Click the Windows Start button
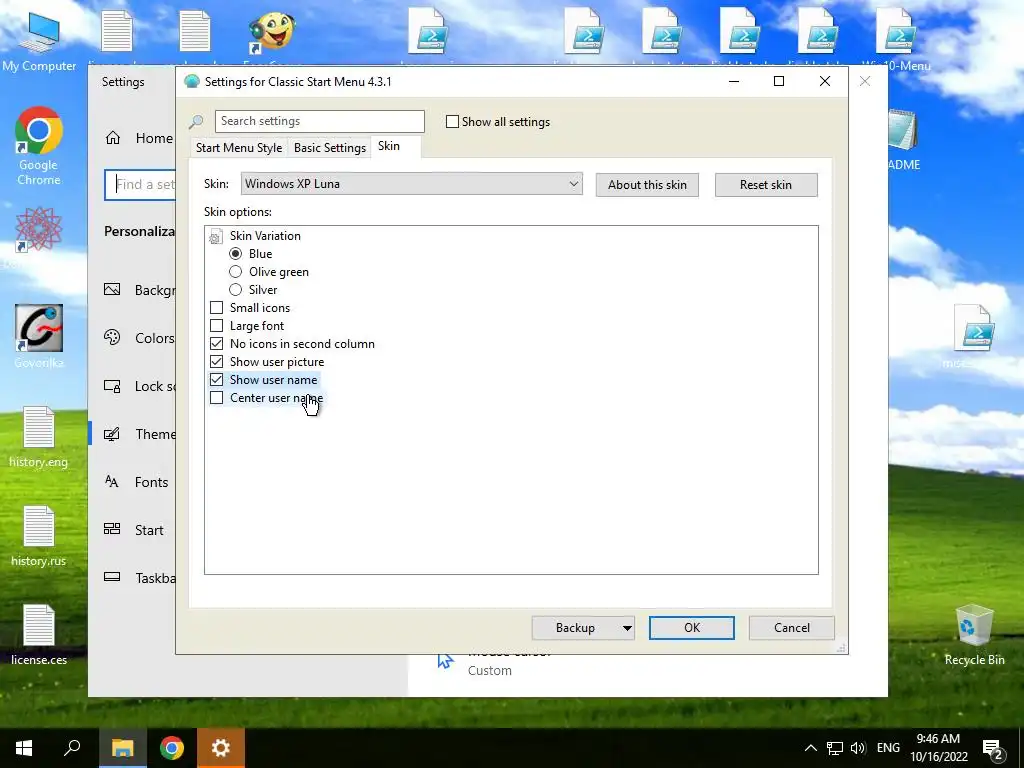This screenshot has height=768, width=1024. (24, 748)
